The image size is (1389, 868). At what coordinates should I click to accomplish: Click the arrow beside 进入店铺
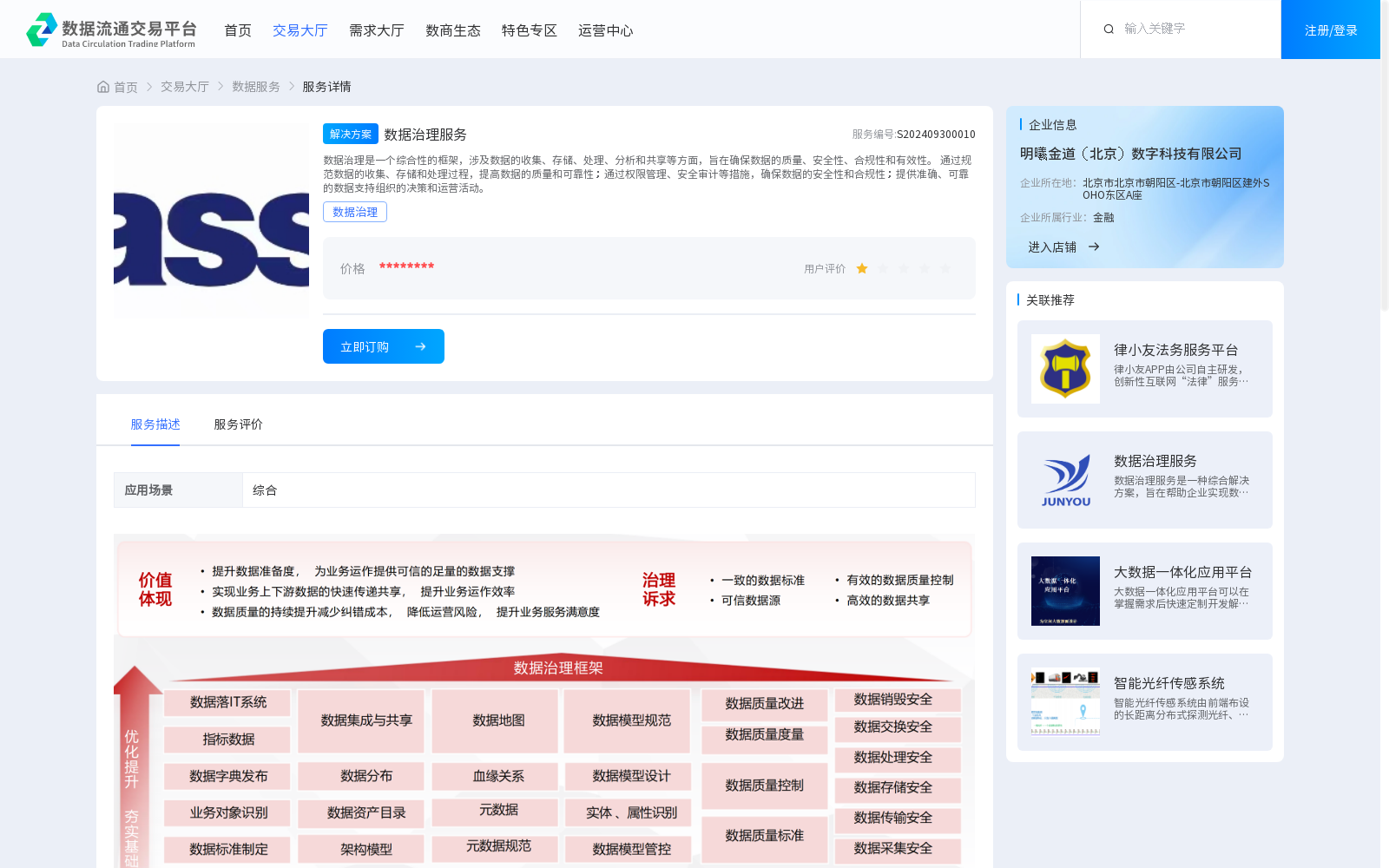[1094, 247]
